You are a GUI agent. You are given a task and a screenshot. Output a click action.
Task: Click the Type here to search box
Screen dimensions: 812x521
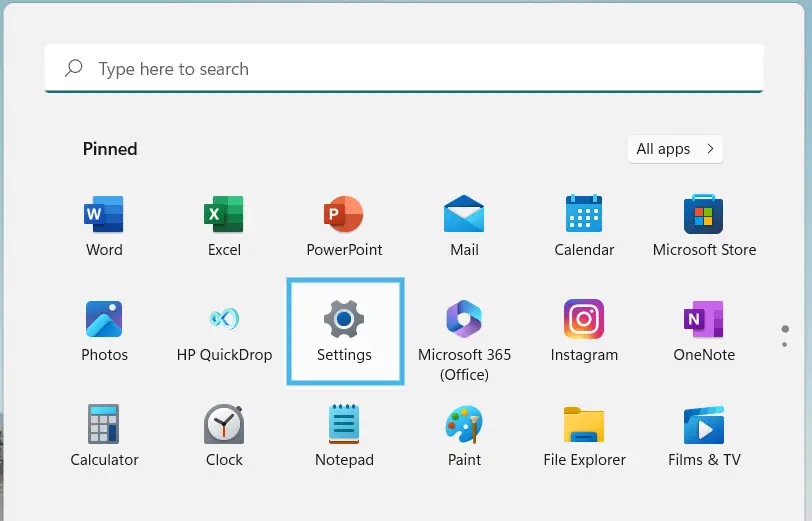(x=404, y=69)
